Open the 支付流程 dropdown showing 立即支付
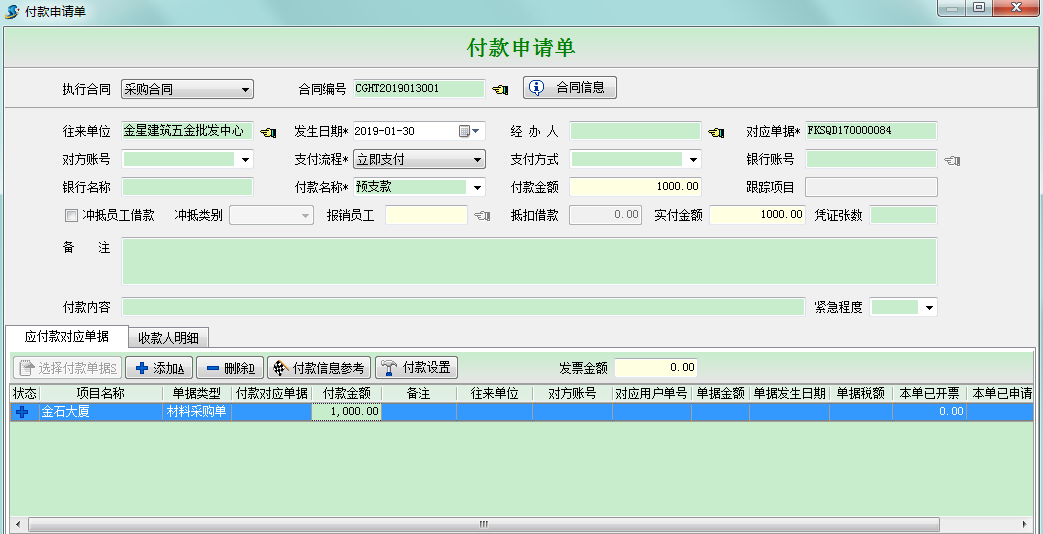This screenshot has width=1043, height=534. coord(419,160)
